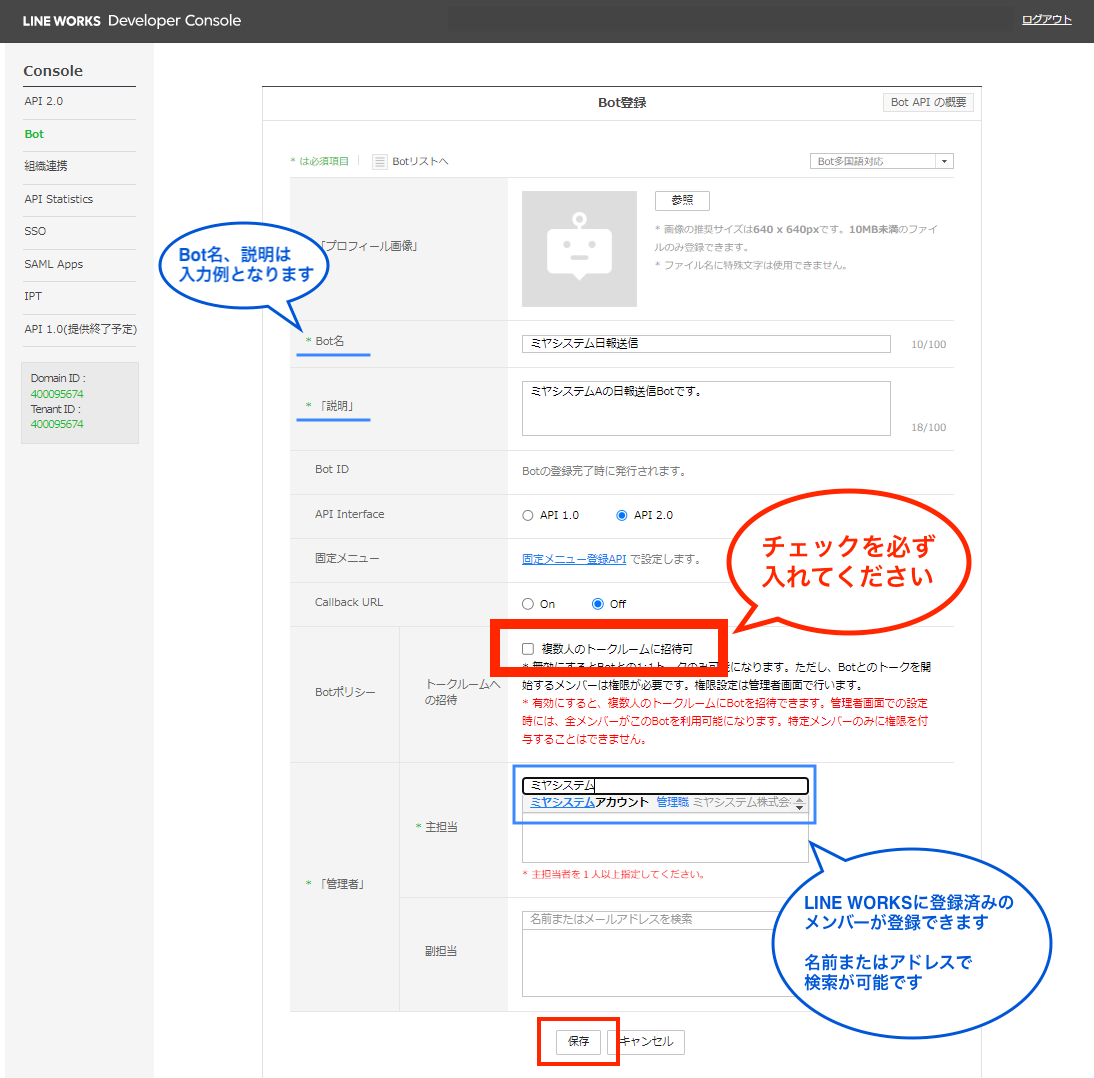
Task: Set Callback URL to Off
Action: click(x=598, y=604)
